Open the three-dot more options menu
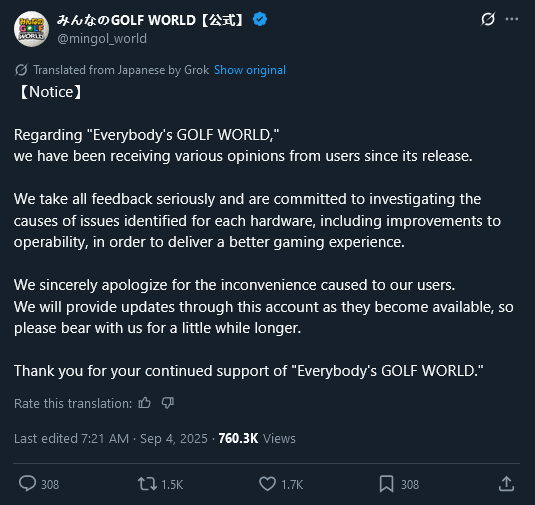535x505 pixels. pyautogui.click(x=512, y=19)
